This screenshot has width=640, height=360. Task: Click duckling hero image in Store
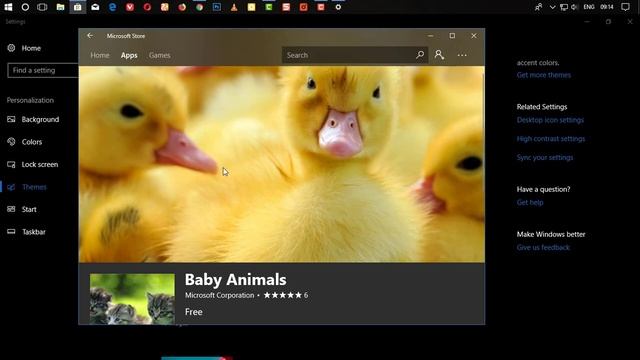282,164
